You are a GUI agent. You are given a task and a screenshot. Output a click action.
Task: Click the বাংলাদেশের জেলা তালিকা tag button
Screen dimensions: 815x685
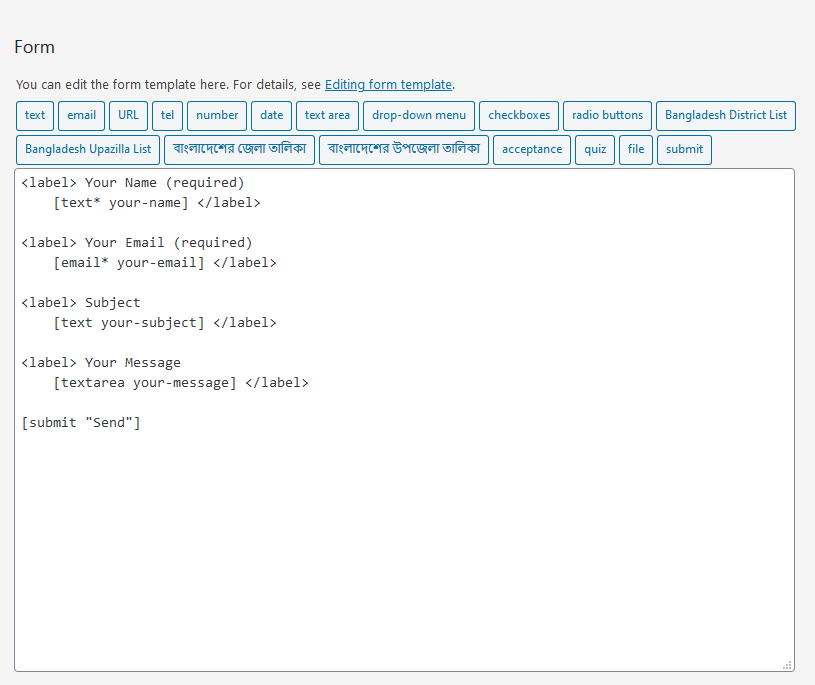[240, 150]
